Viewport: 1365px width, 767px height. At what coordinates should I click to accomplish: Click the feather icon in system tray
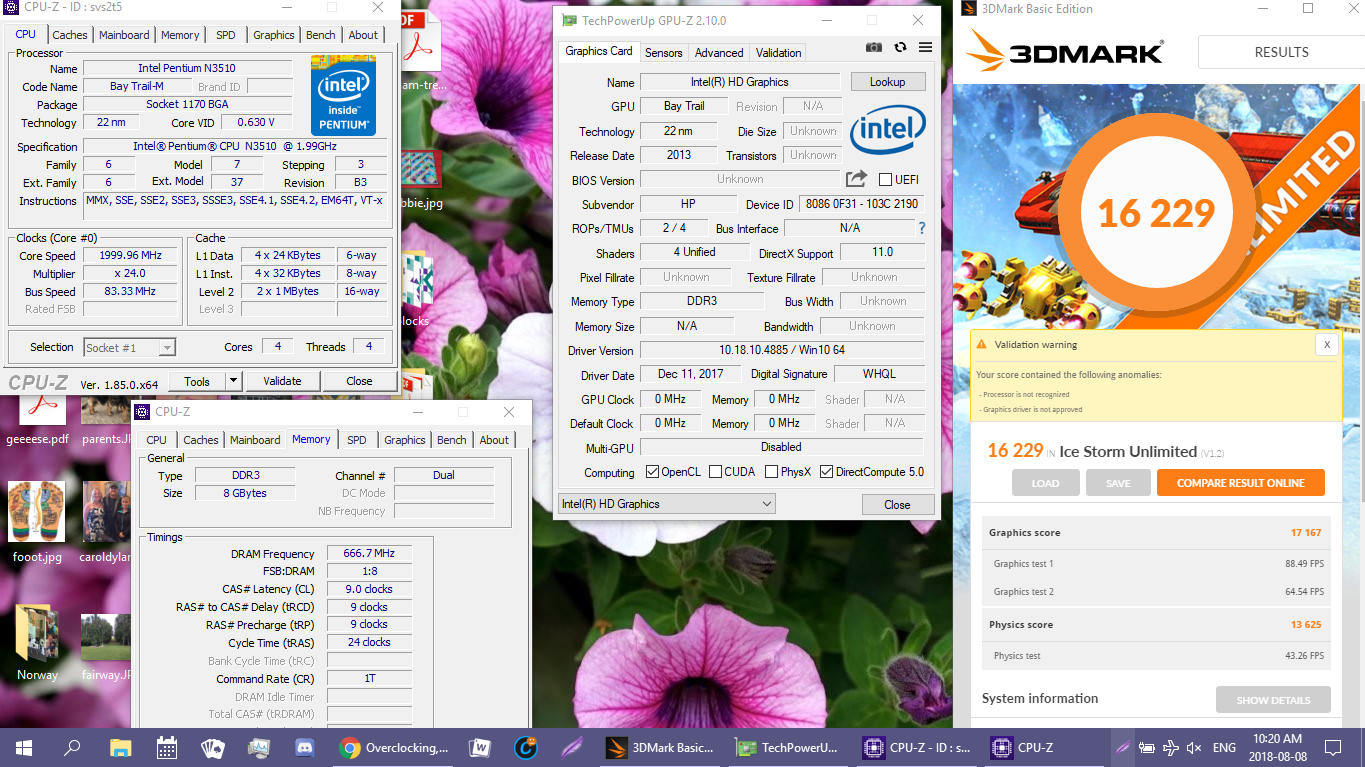click(x=1123, y=747)
